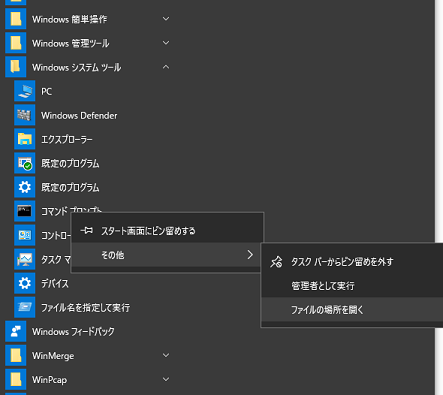Viewport: 443px width, 395px height.
Task: Click ファイル名を指定して実行 text
Action: point(85,308)
